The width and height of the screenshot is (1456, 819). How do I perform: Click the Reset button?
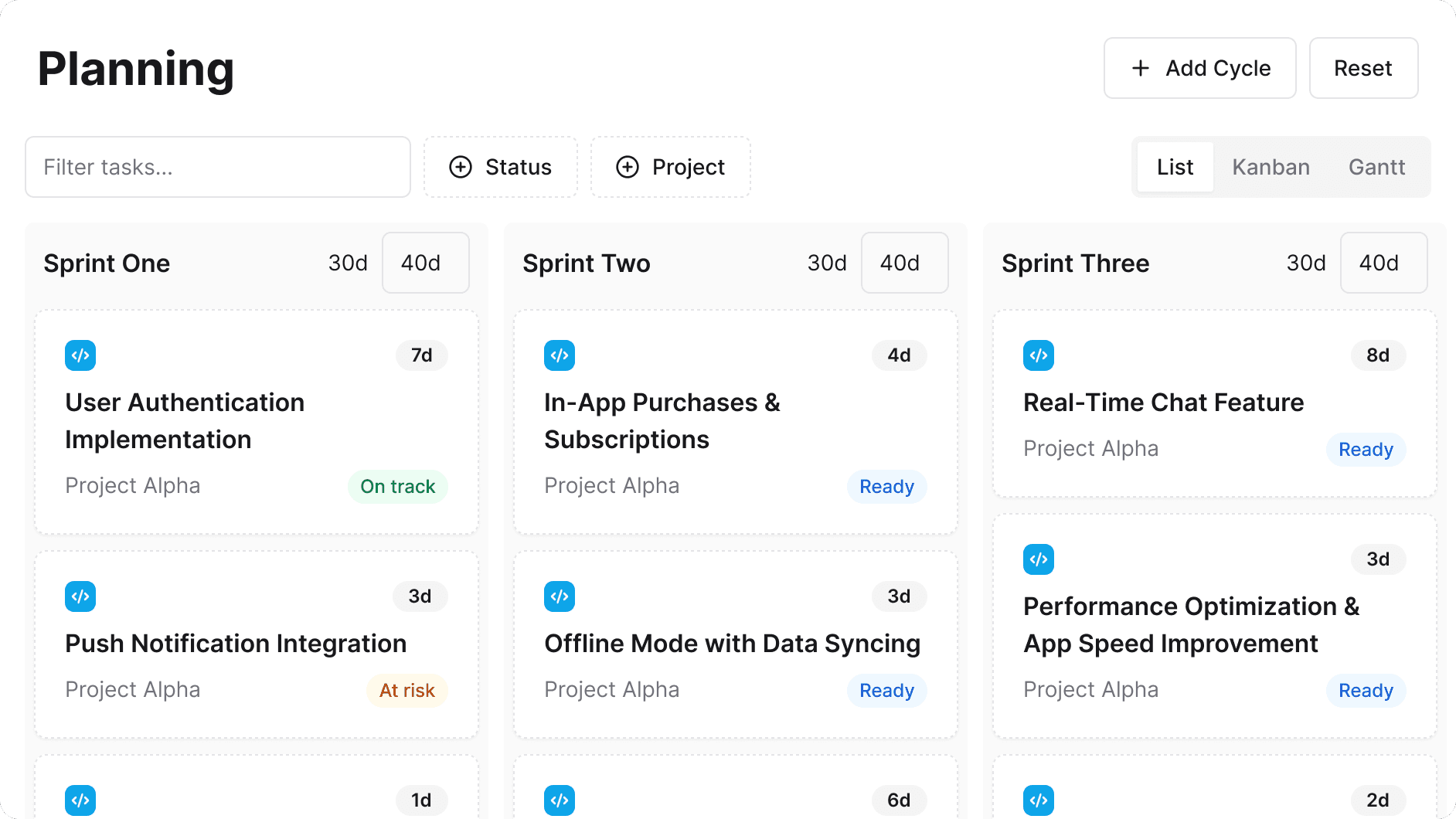(1364, 68)
